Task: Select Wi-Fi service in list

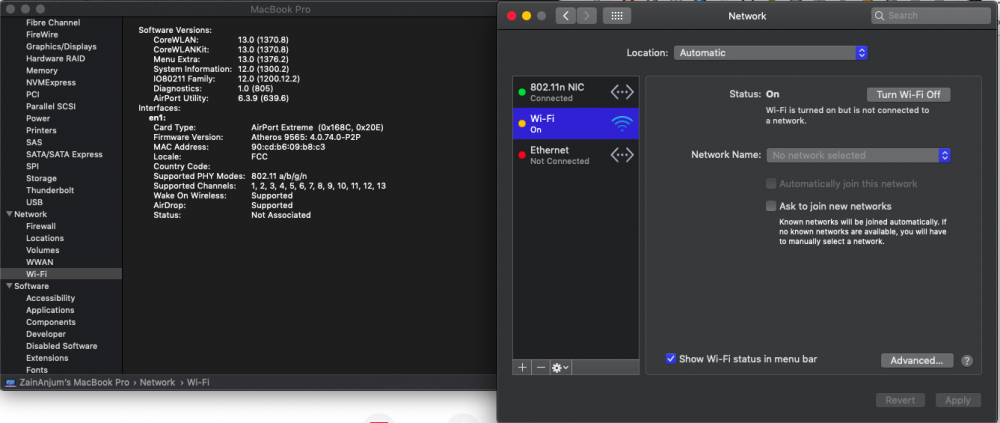Action: click(x=575, y=123)
